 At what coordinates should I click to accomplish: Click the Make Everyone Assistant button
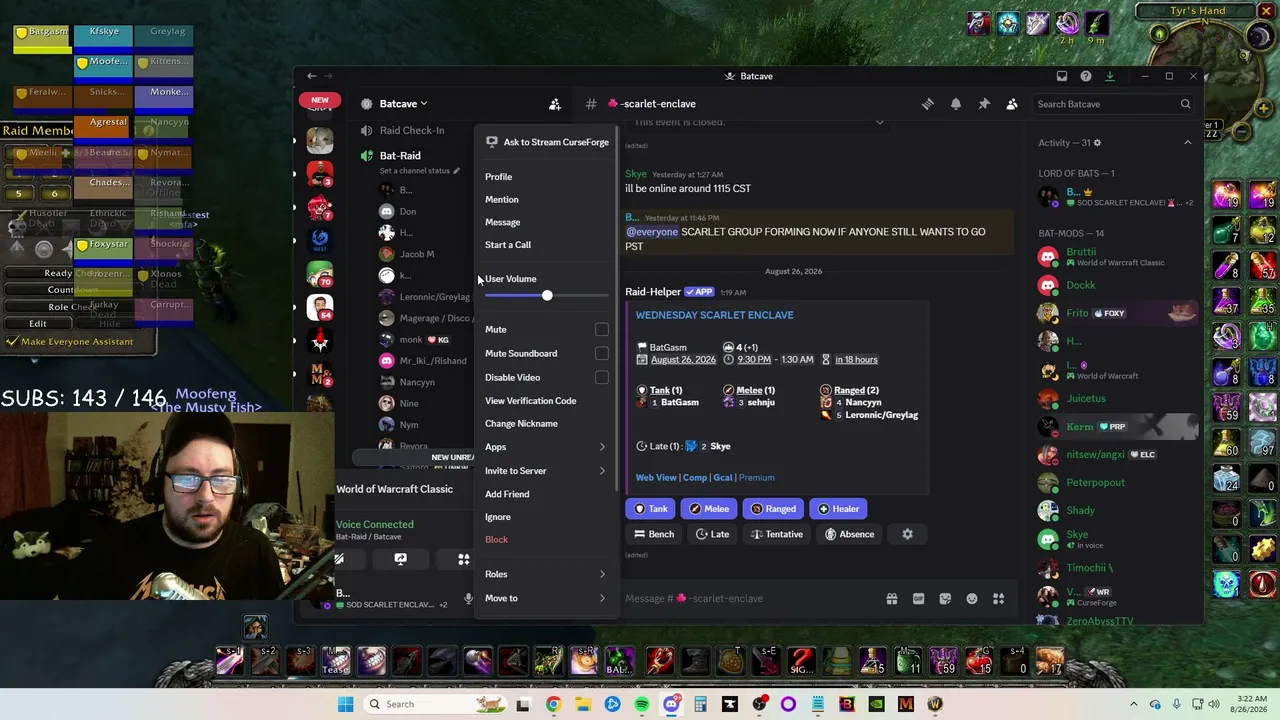point(77,342)
